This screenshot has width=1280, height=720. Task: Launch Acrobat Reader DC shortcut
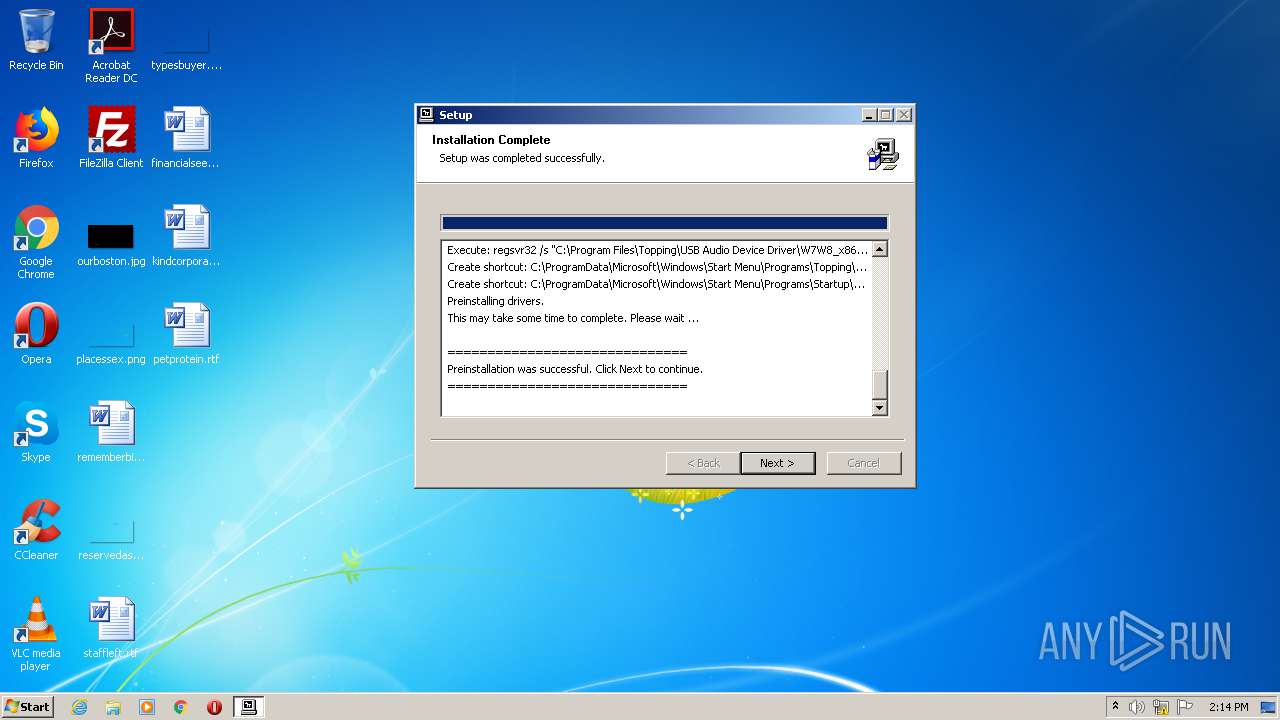(111, 46)
